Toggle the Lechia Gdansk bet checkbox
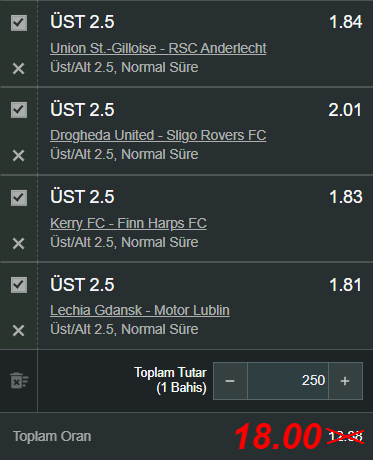This screenshot has height=460, width=373. 19,285
